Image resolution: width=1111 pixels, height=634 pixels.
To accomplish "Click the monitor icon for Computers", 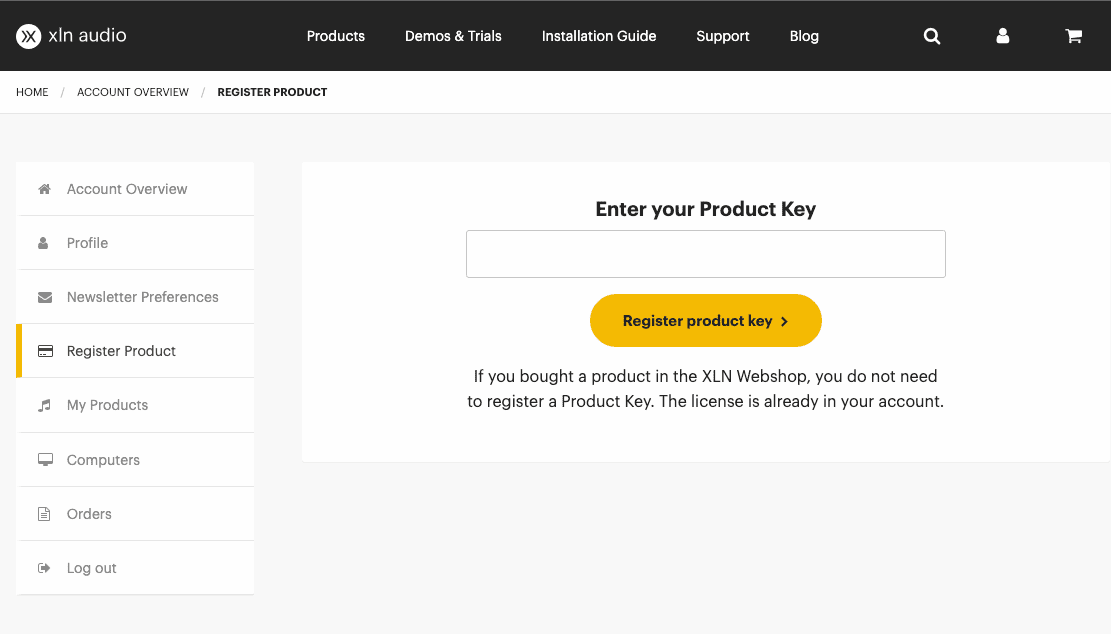I will (44, 460).
